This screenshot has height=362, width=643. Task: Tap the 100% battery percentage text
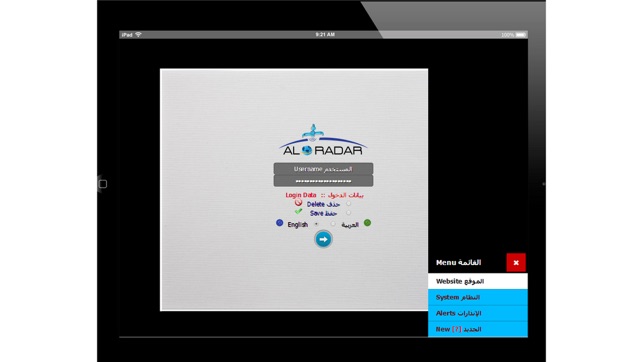click(x=508, y=35)
